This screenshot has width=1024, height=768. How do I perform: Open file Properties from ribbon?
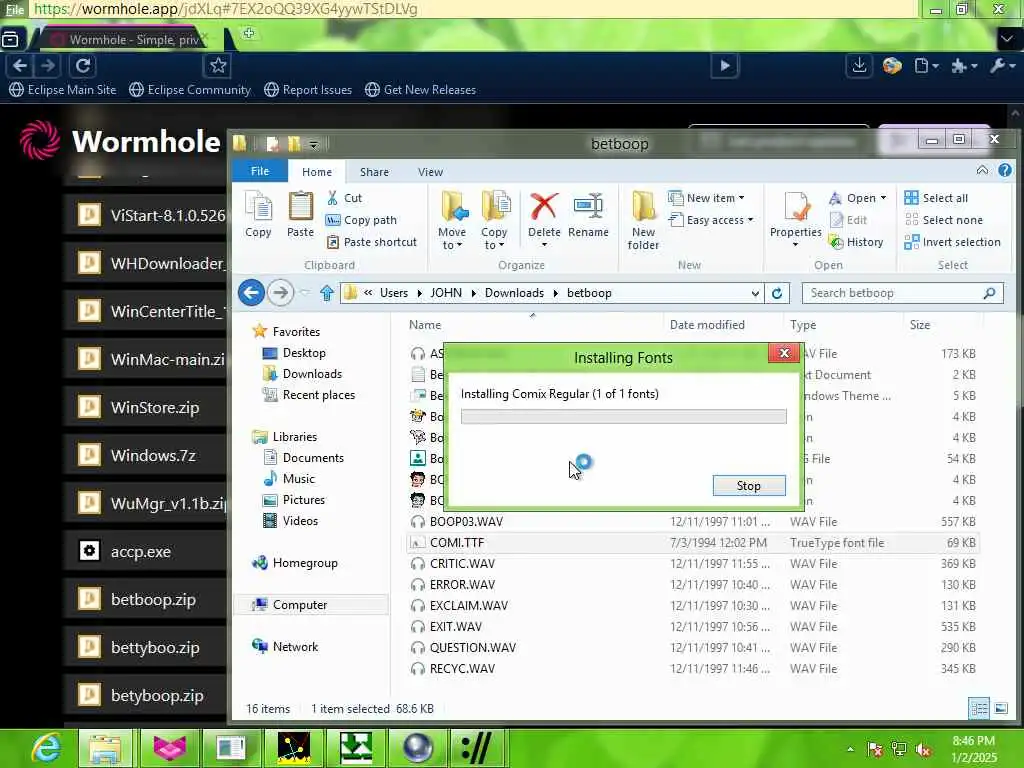[x=795, y=220]
